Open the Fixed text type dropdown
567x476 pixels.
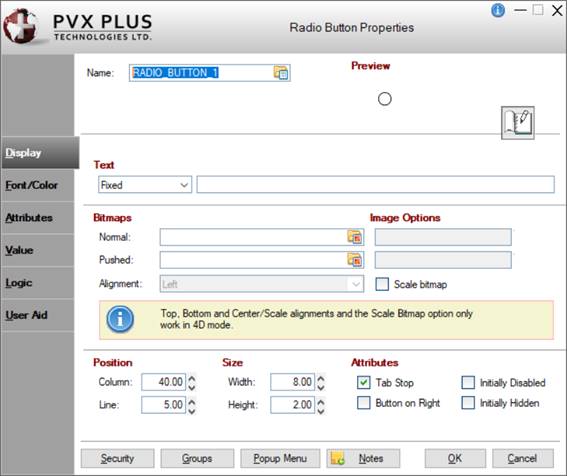(x=145, y=185)
